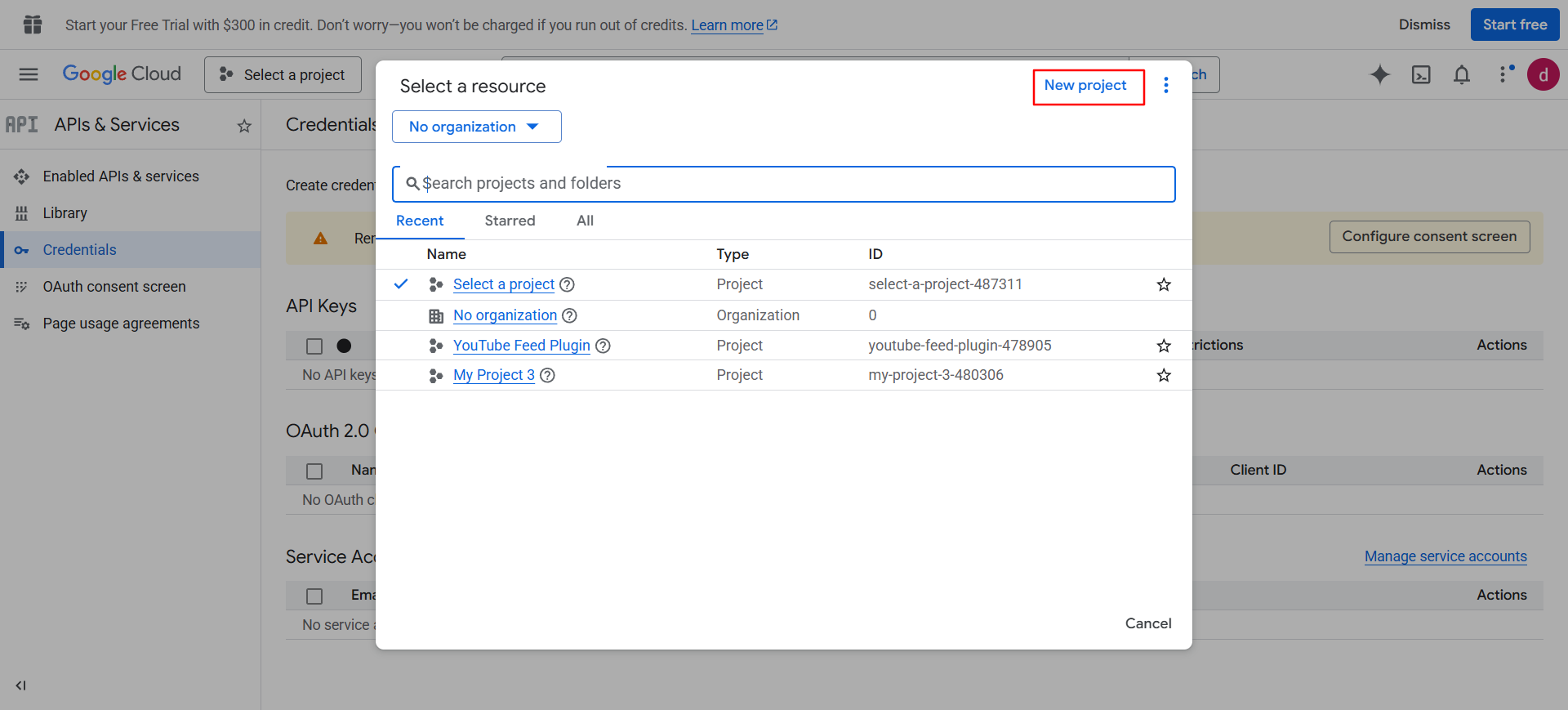Viewport: 1568px width, 710px height.
Task: Open the three-dot menu in resource dialog
Action: pos(1165,86)
